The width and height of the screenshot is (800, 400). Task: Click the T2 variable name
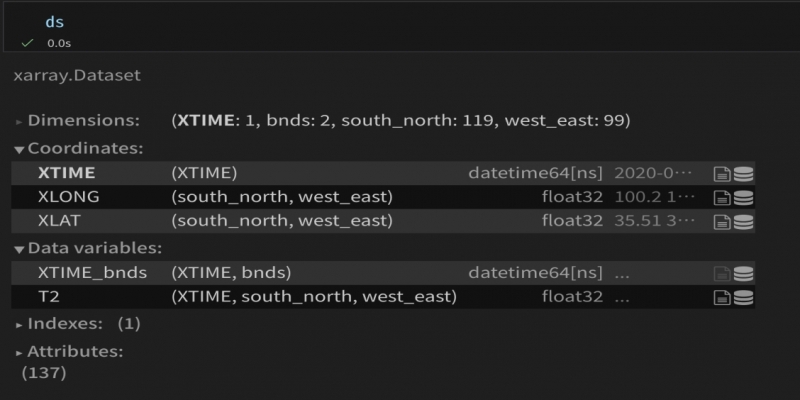click(48, 297)
